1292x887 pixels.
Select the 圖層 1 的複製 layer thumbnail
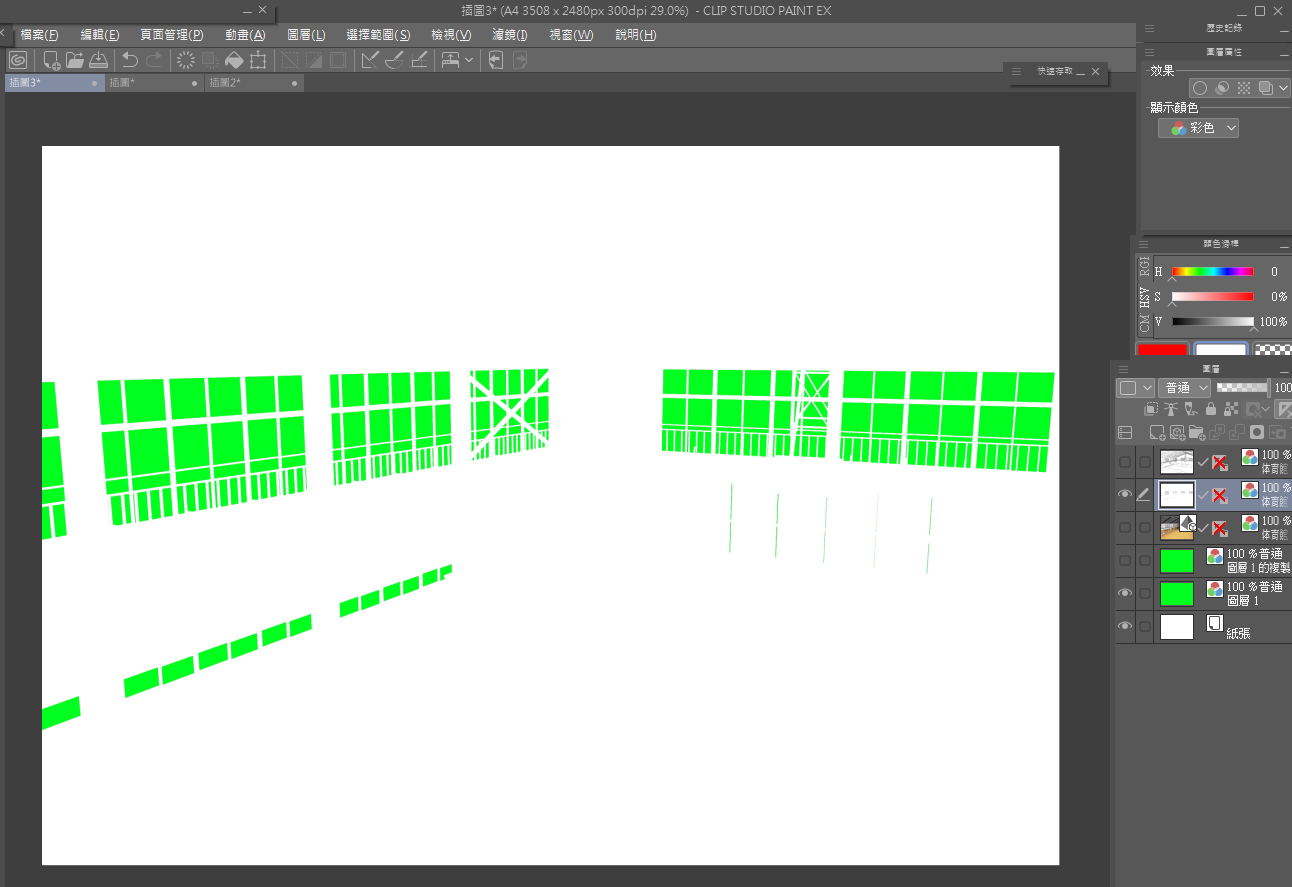(1176, 560)
